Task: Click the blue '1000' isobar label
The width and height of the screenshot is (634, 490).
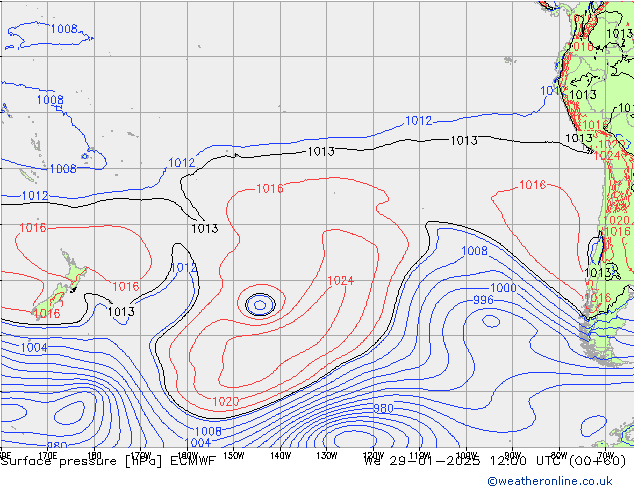Action: tap(503, 288)
